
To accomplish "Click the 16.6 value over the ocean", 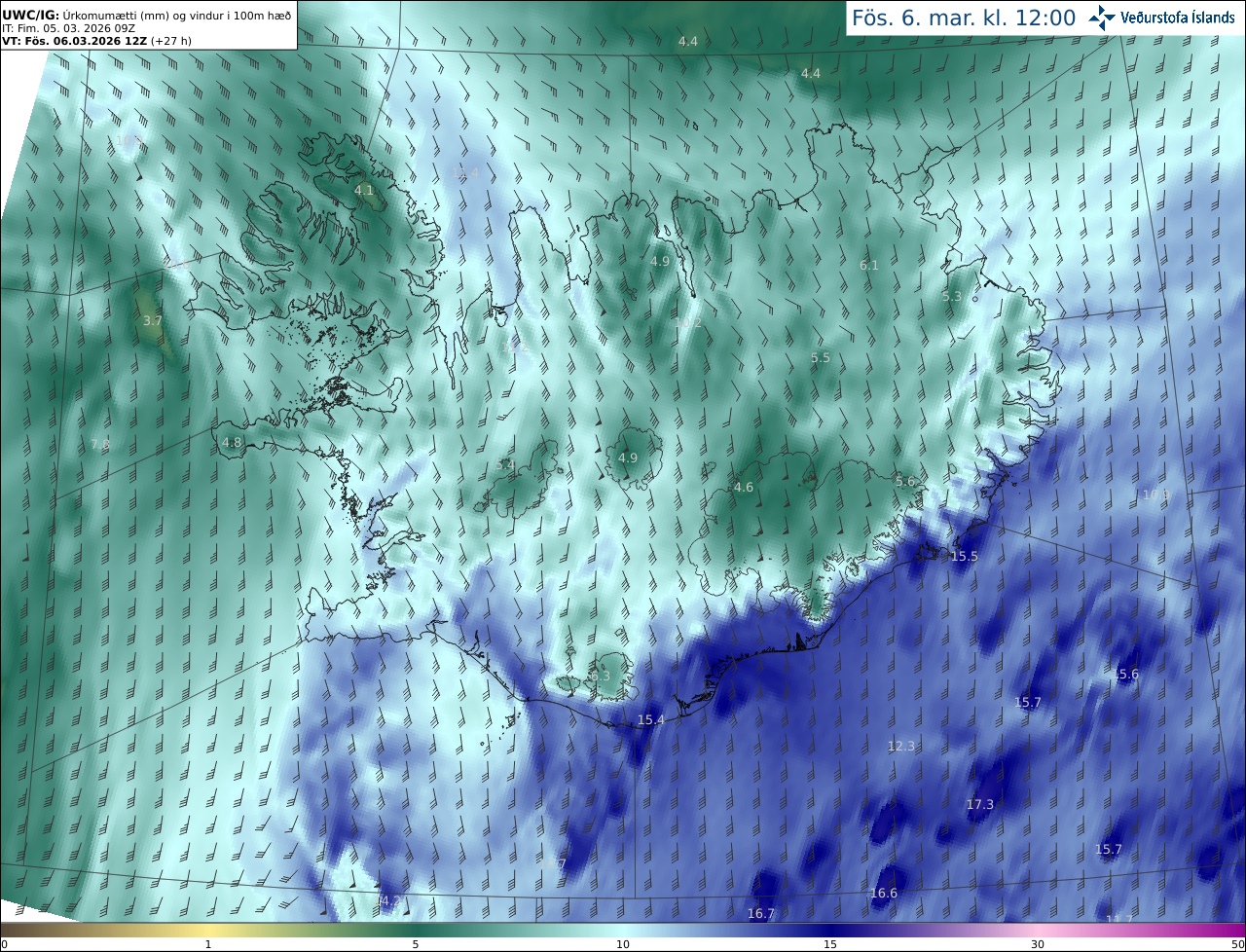I will [x=884, y=893].
